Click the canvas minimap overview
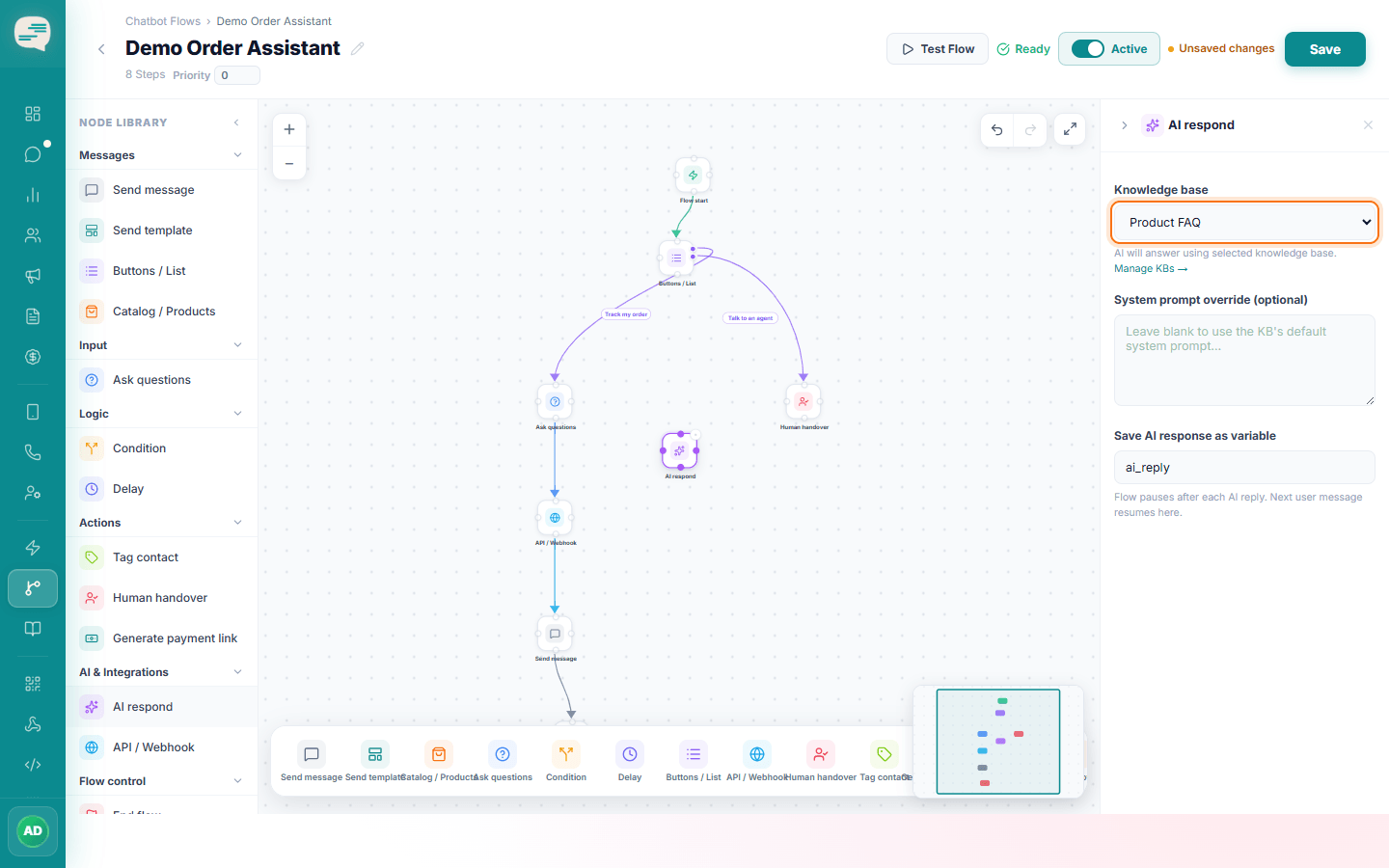Image resolution: width=1389 pixels, height=868 pixels. pyautogui.click(x=998, y=742)
